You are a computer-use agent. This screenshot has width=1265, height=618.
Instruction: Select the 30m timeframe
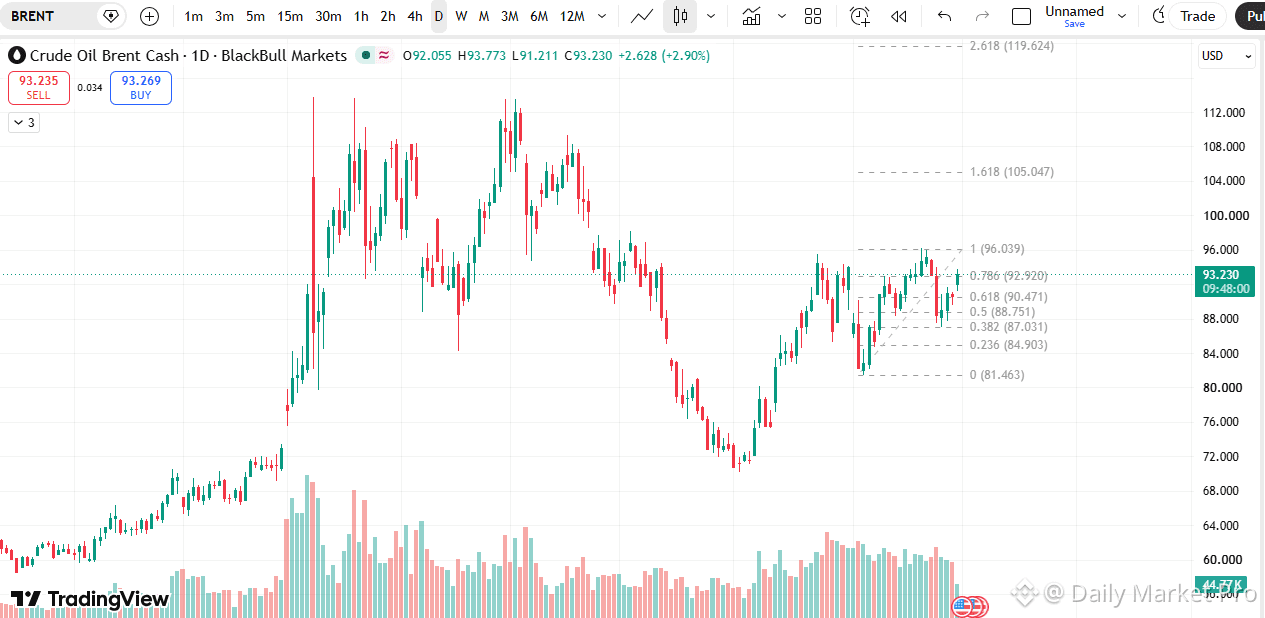328,16
